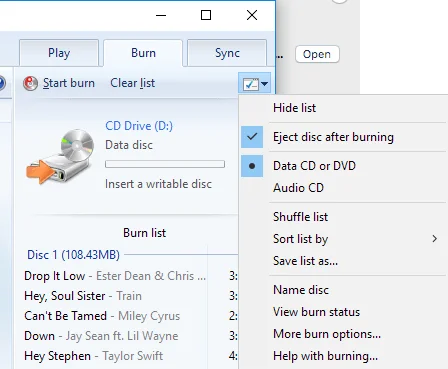This screenshot has height=369, width=448.
Task: Click the Disc 1 (108.43MB) header
Action: tap(73, 255)
